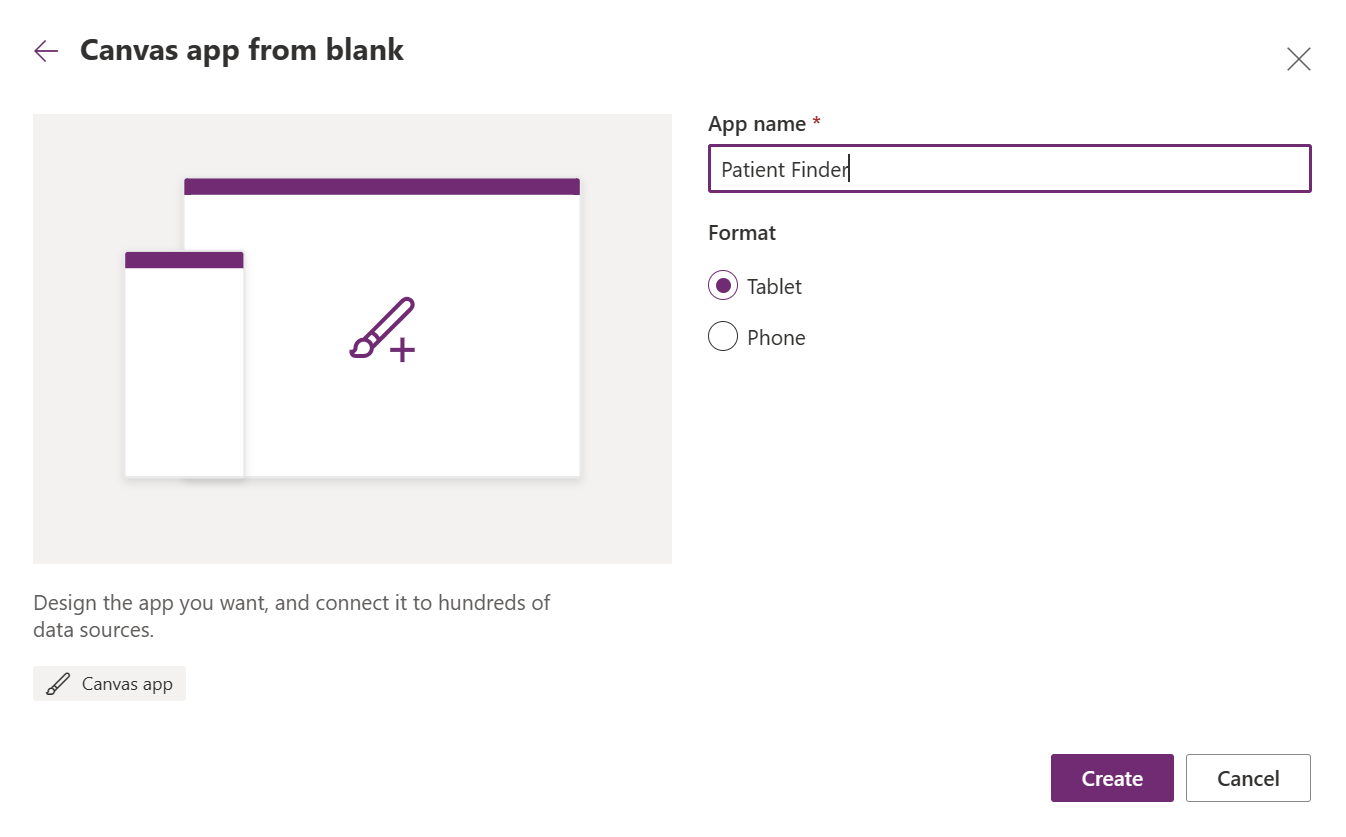Screen dimensions: 1346x837
Task: Click the app preview thumbnail
Action: (352, 338)
